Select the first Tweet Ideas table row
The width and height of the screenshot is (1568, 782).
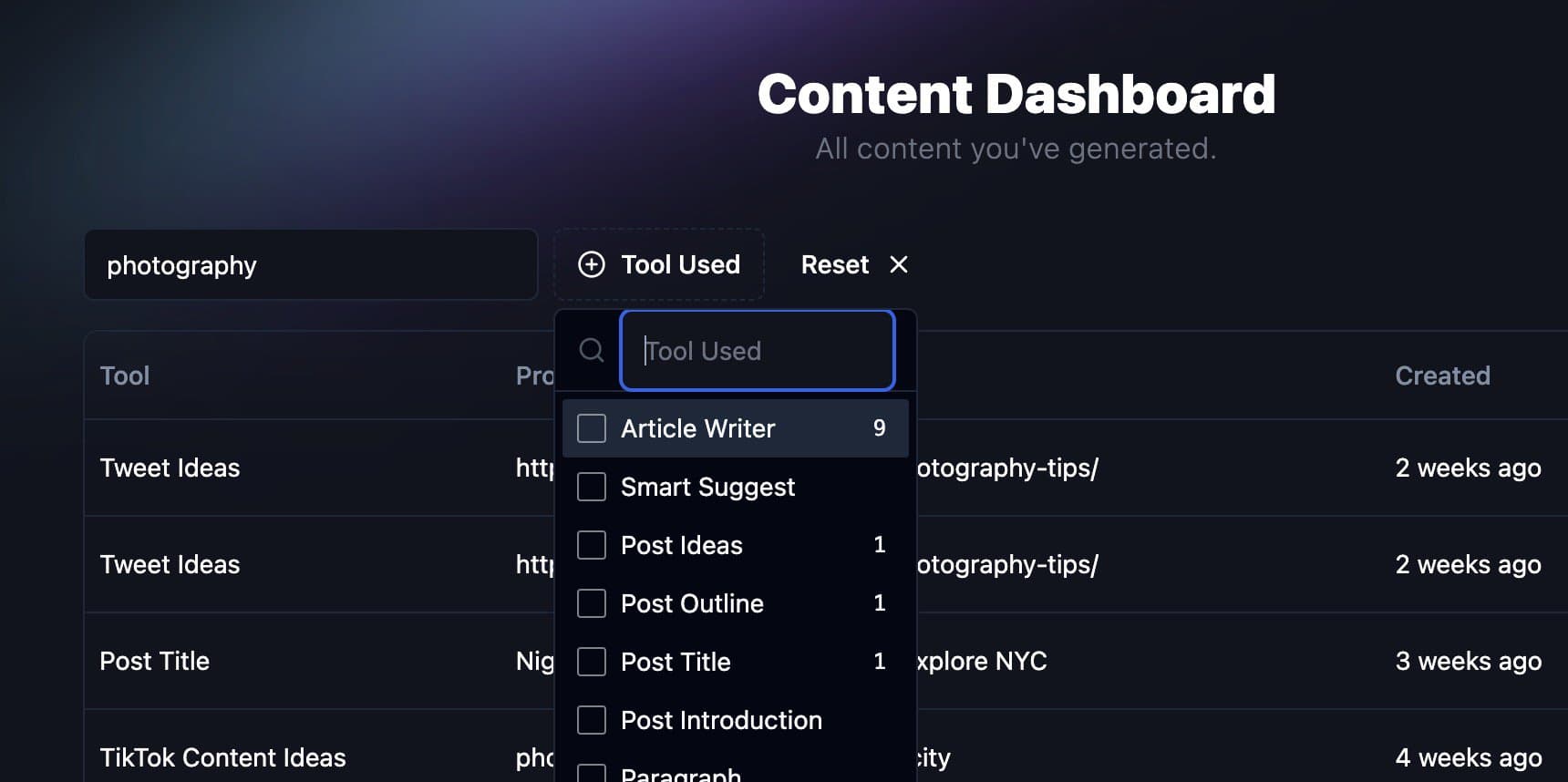coord(170,468)
